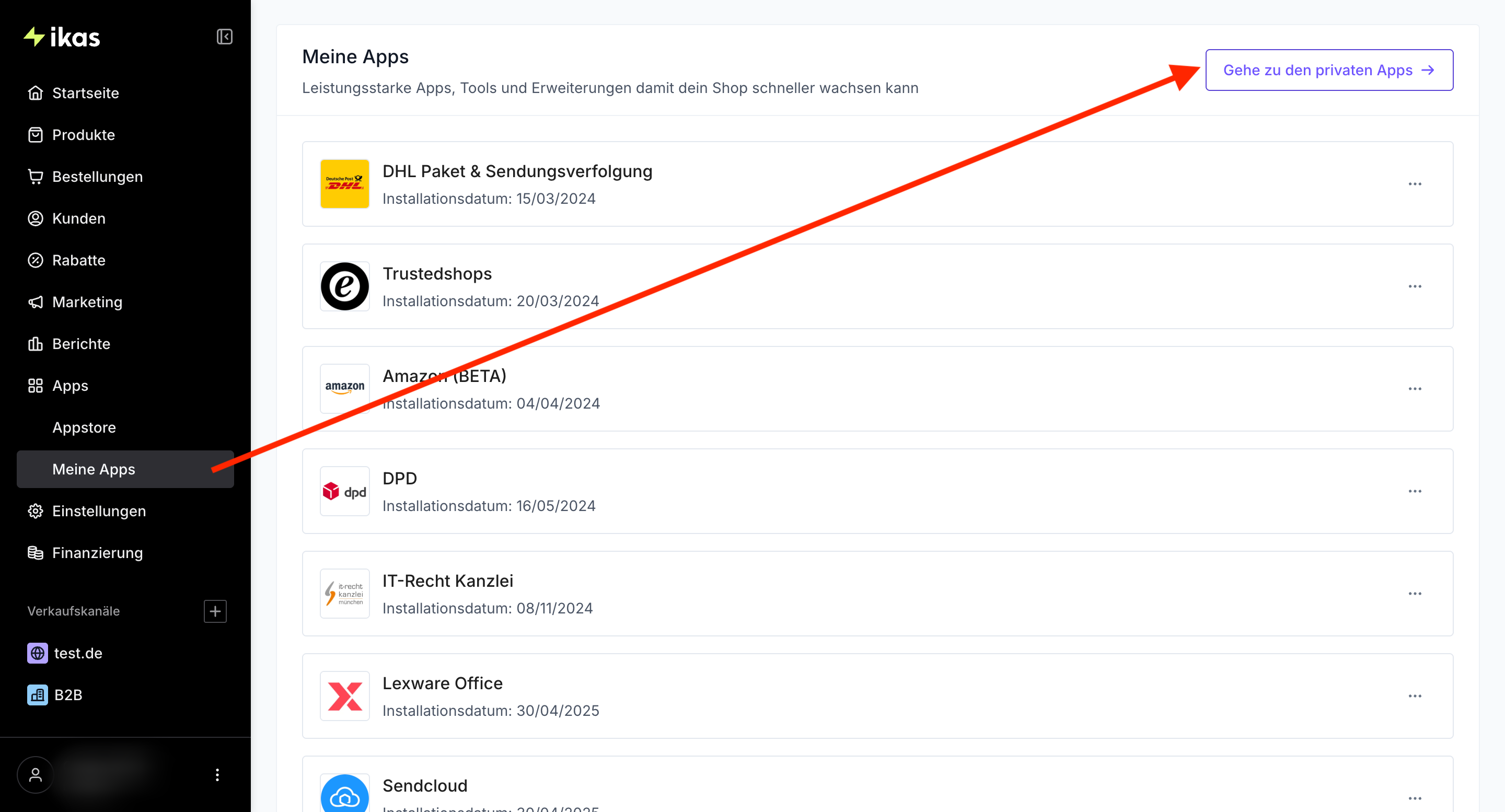Open Bestellungen in the sidebar
This screenshot has width=1505, height=812.
tap(125, 177)
